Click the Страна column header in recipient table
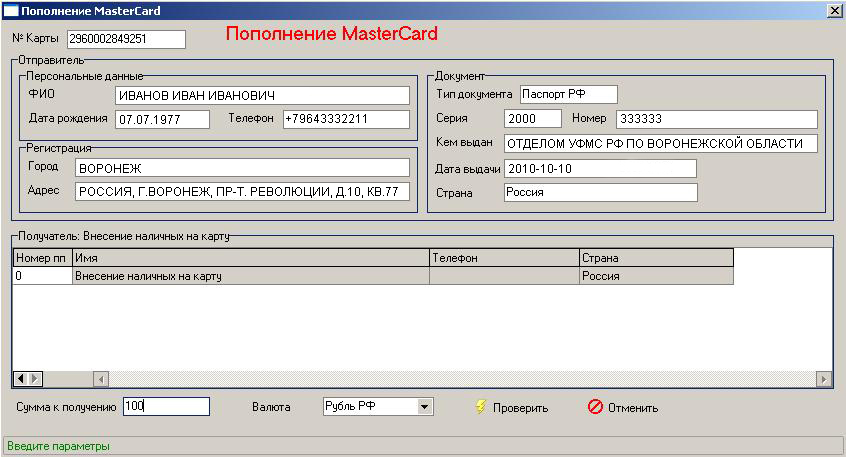This screenshot has width=846, height=457. [x=657, y=258]
